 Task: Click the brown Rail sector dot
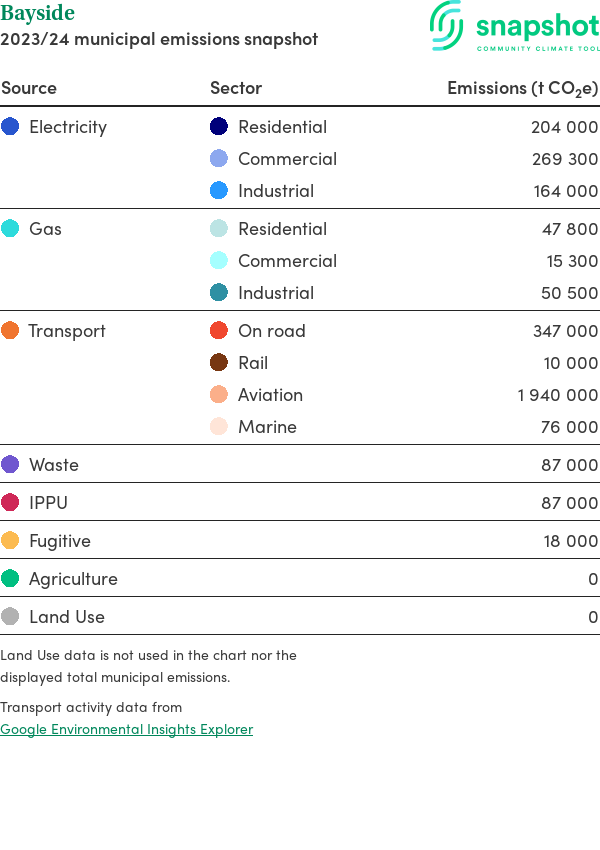coord(219,363)
